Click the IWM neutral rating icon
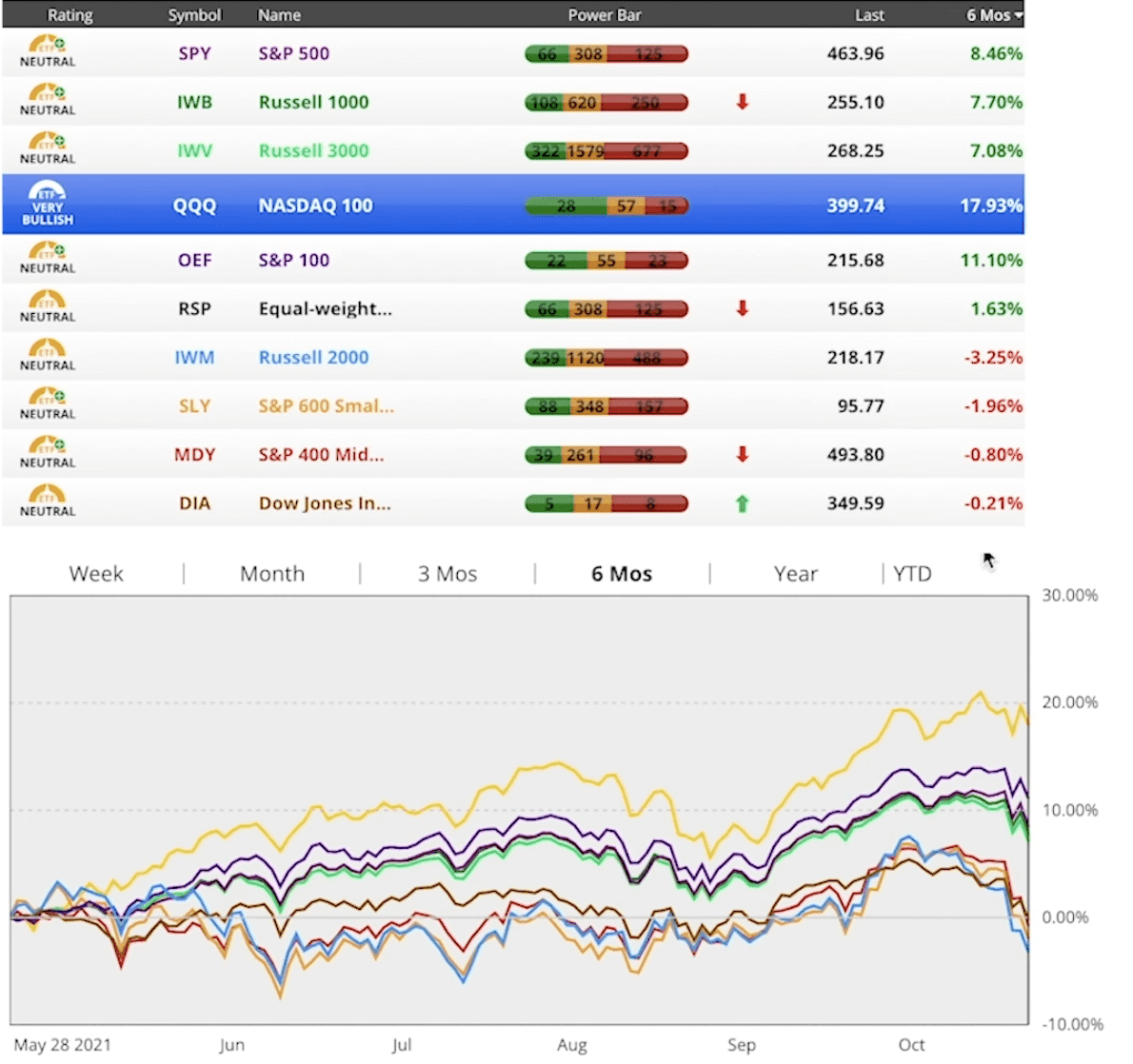This screenshot has width=1133, height=1064. pyautogui.click(x=47, y=355)
